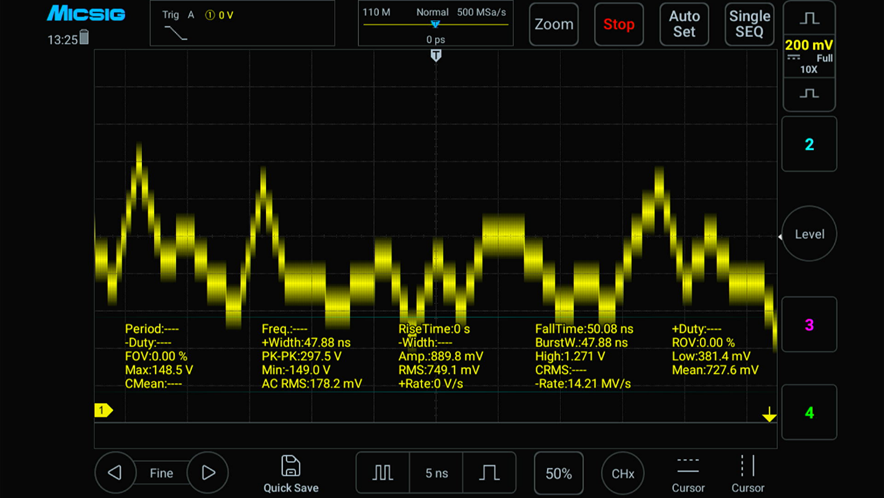Turn on channel 4
884x498 pixels.
pos(809,412)
